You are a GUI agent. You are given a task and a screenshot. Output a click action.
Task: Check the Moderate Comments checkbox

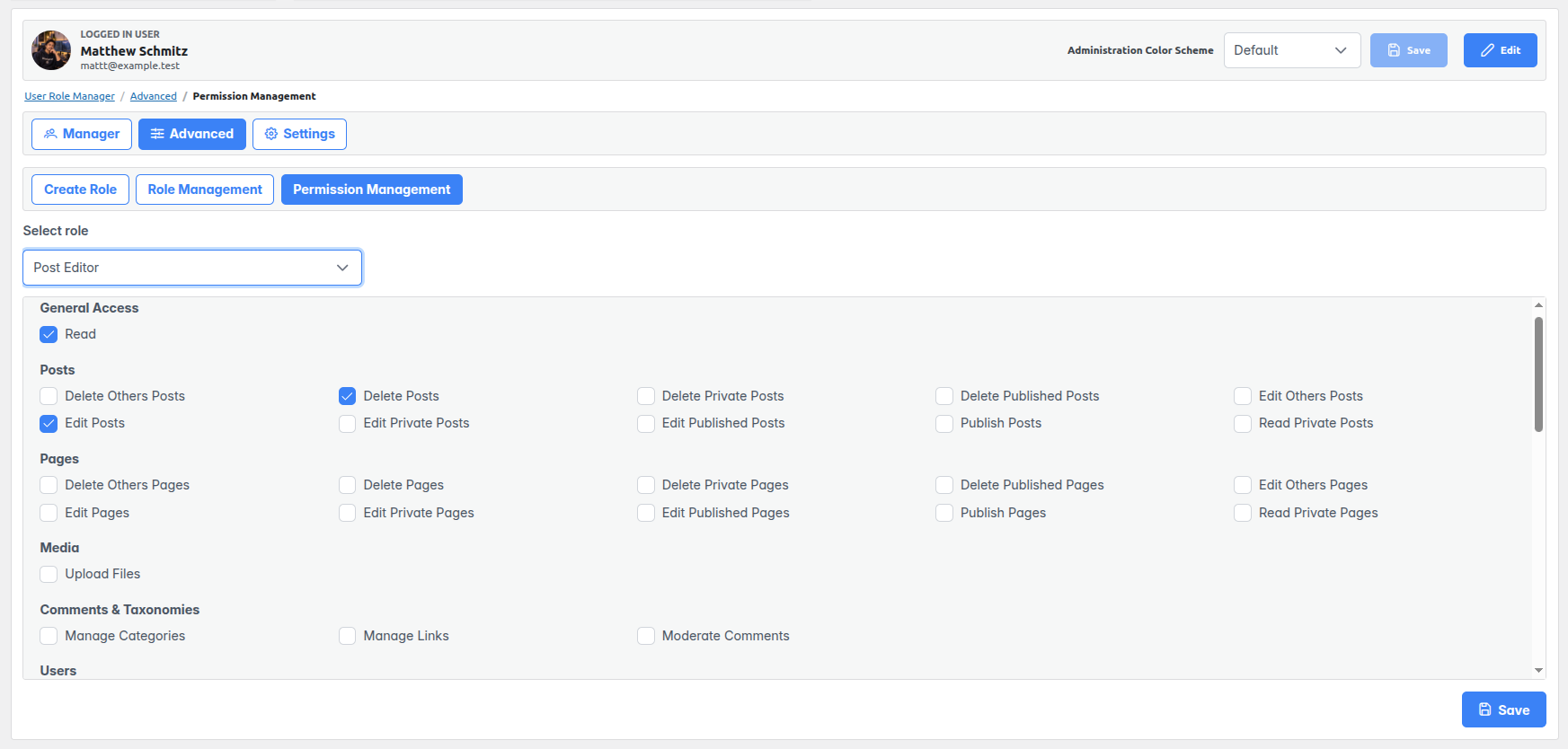(x=645, y=636)
